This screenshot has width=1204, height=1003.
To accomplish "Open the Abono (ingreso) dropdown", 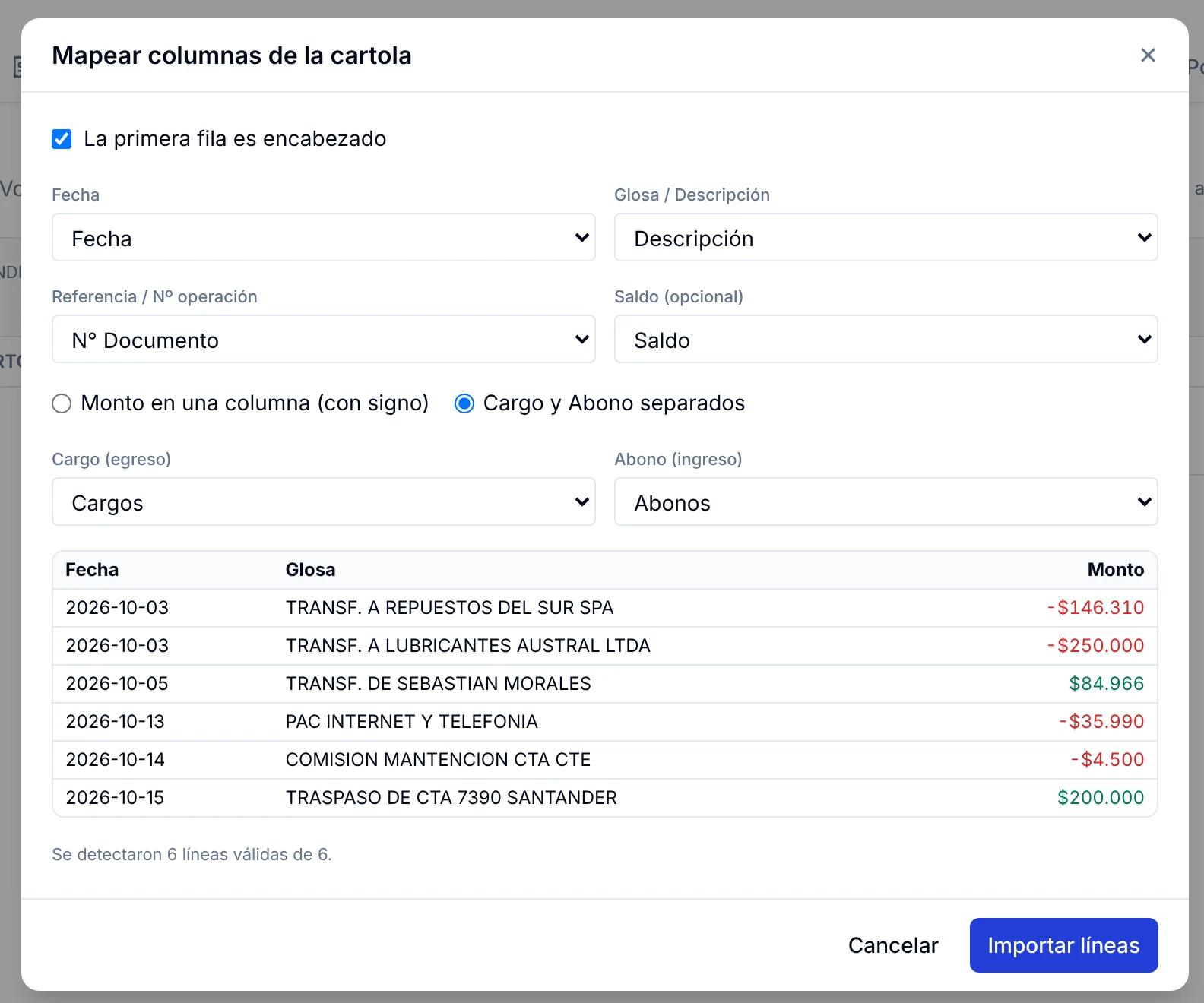I will (886, 502).
